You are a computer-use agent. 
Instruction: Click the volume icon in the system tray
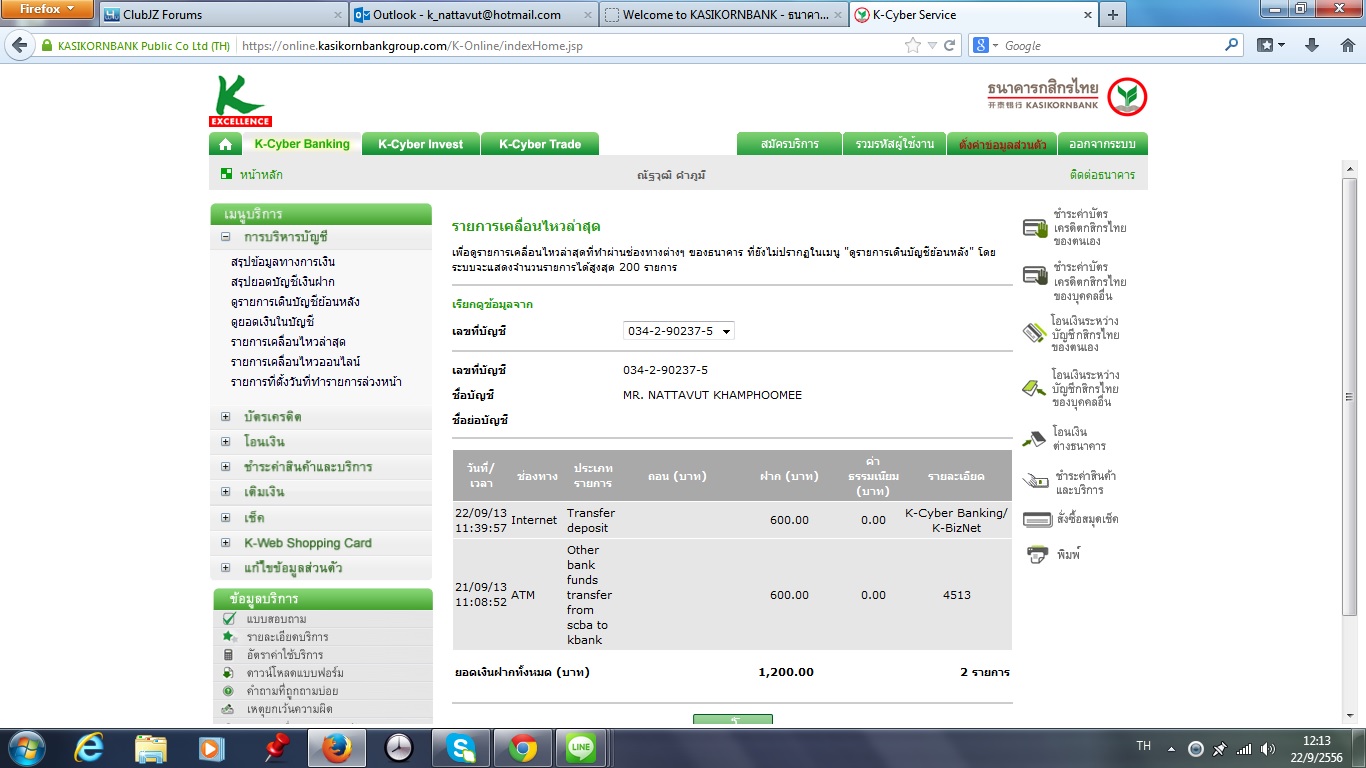1269,749
